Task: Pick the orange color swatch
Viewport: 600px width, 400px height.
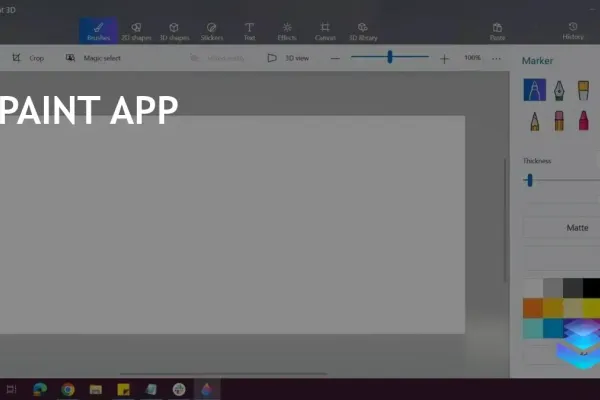Action: 533,309
